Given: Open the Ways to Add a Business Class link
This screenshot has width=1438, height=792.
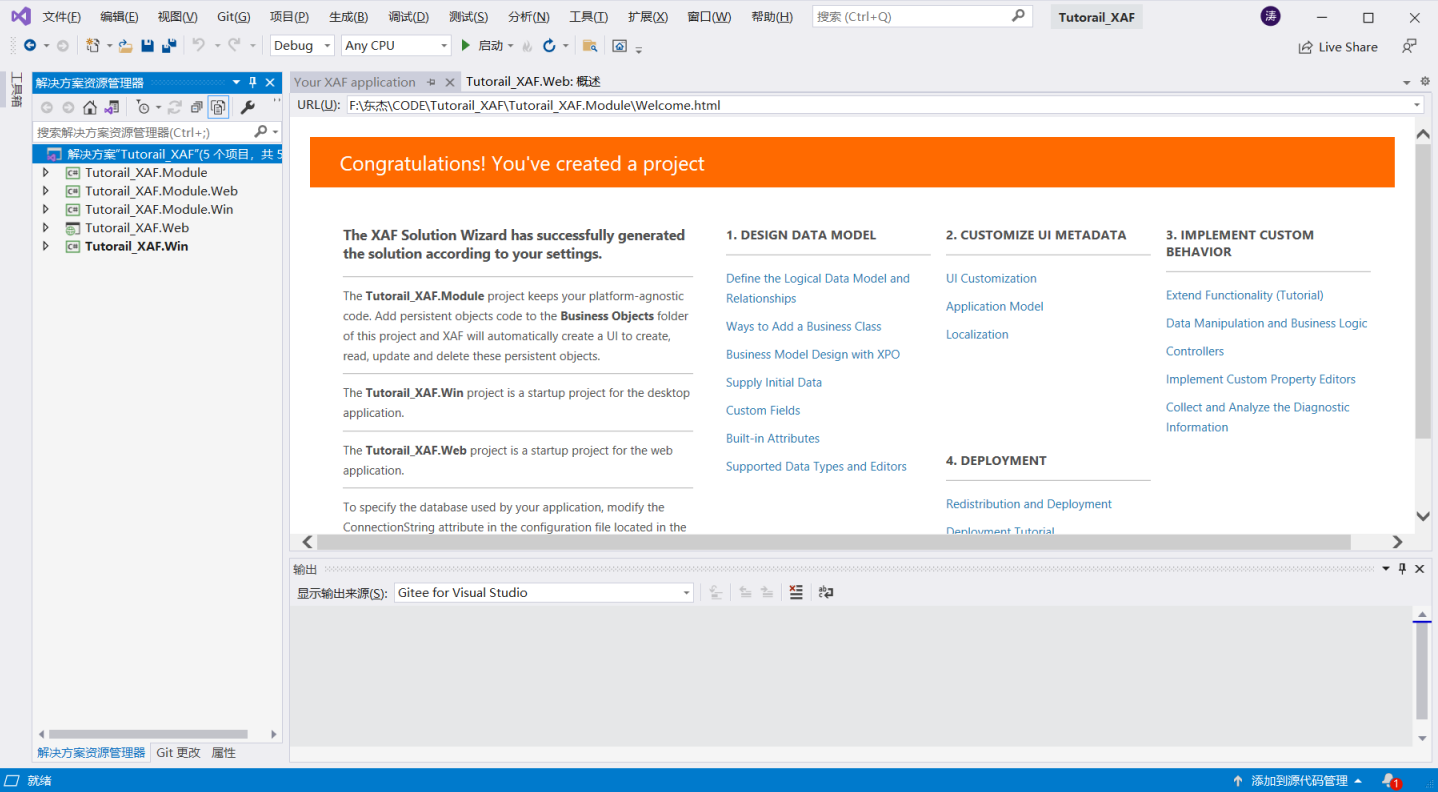Looking at the screenshot, I should click(804, 326).
